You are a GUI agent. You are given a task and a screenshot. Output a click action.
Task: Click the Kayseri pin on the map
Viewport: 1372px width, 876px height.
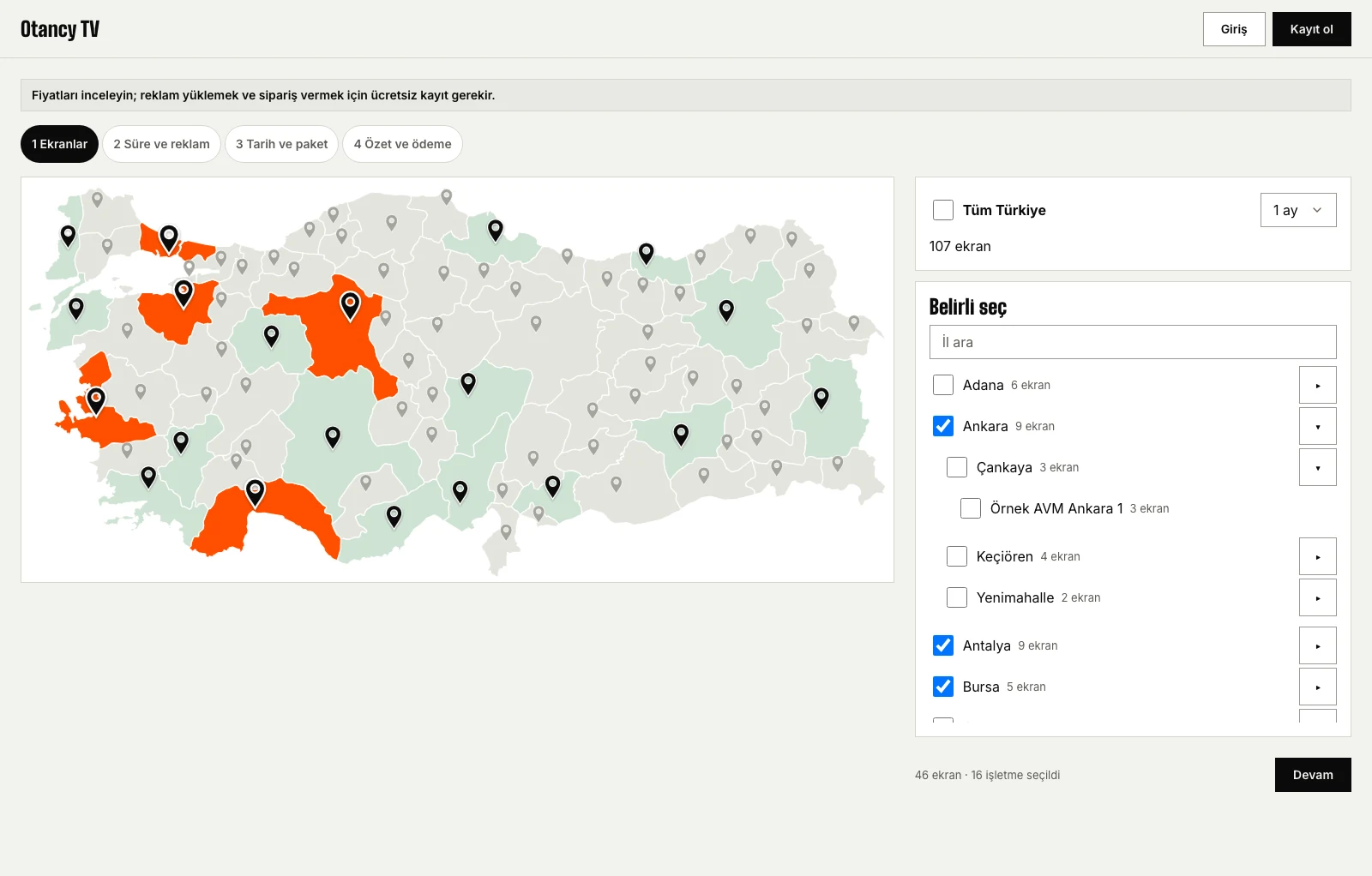(468, 383)
